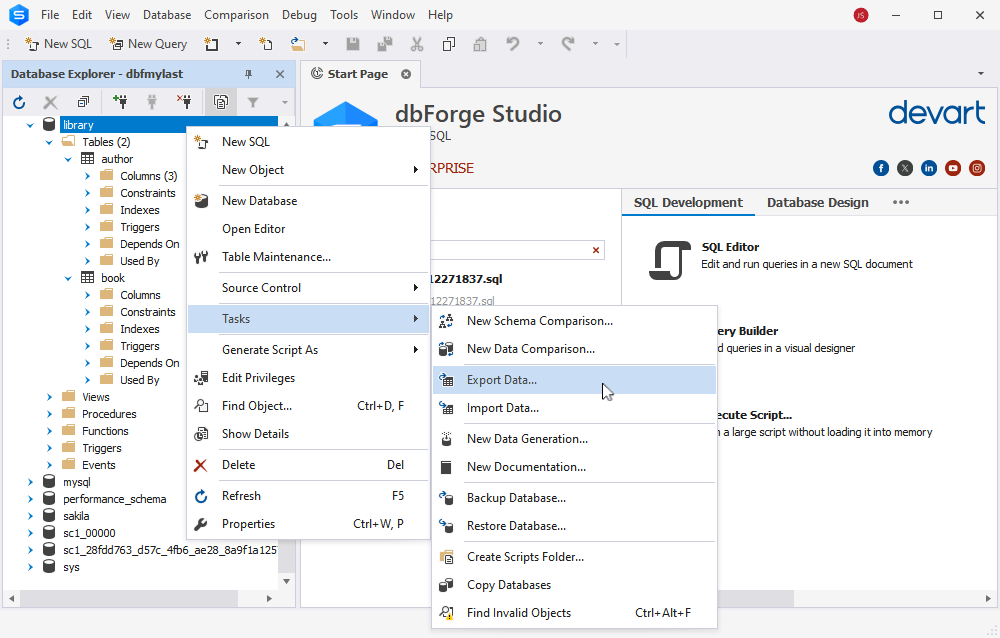Click the New SQL toolbar icon
This screenshot has width=1000, height=638.
(57, 43)
